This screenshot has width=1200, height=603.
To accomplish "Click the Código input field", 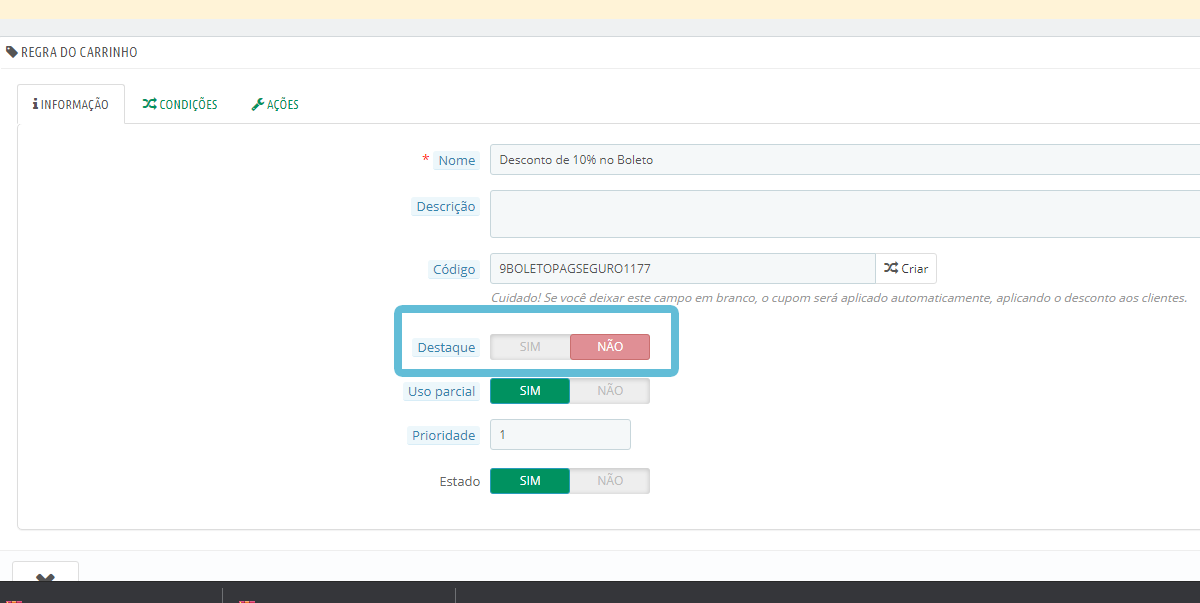I will coord(683,269).
